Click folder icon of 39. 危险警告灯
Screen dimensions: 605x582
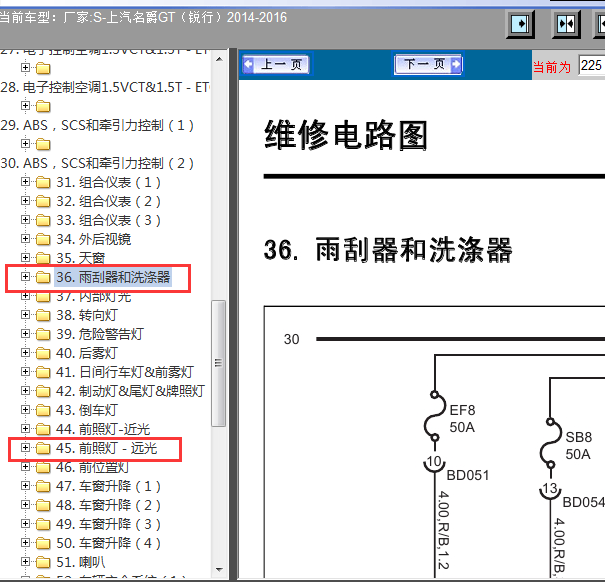tap(43, 334)
